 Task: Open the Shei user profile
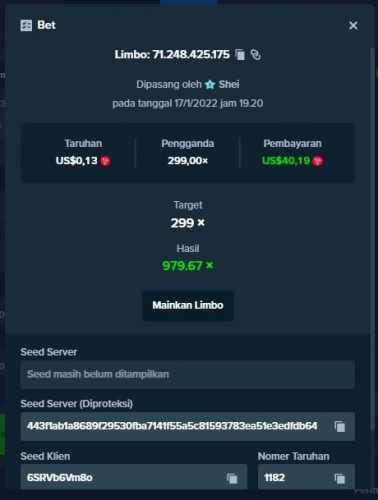229,84
